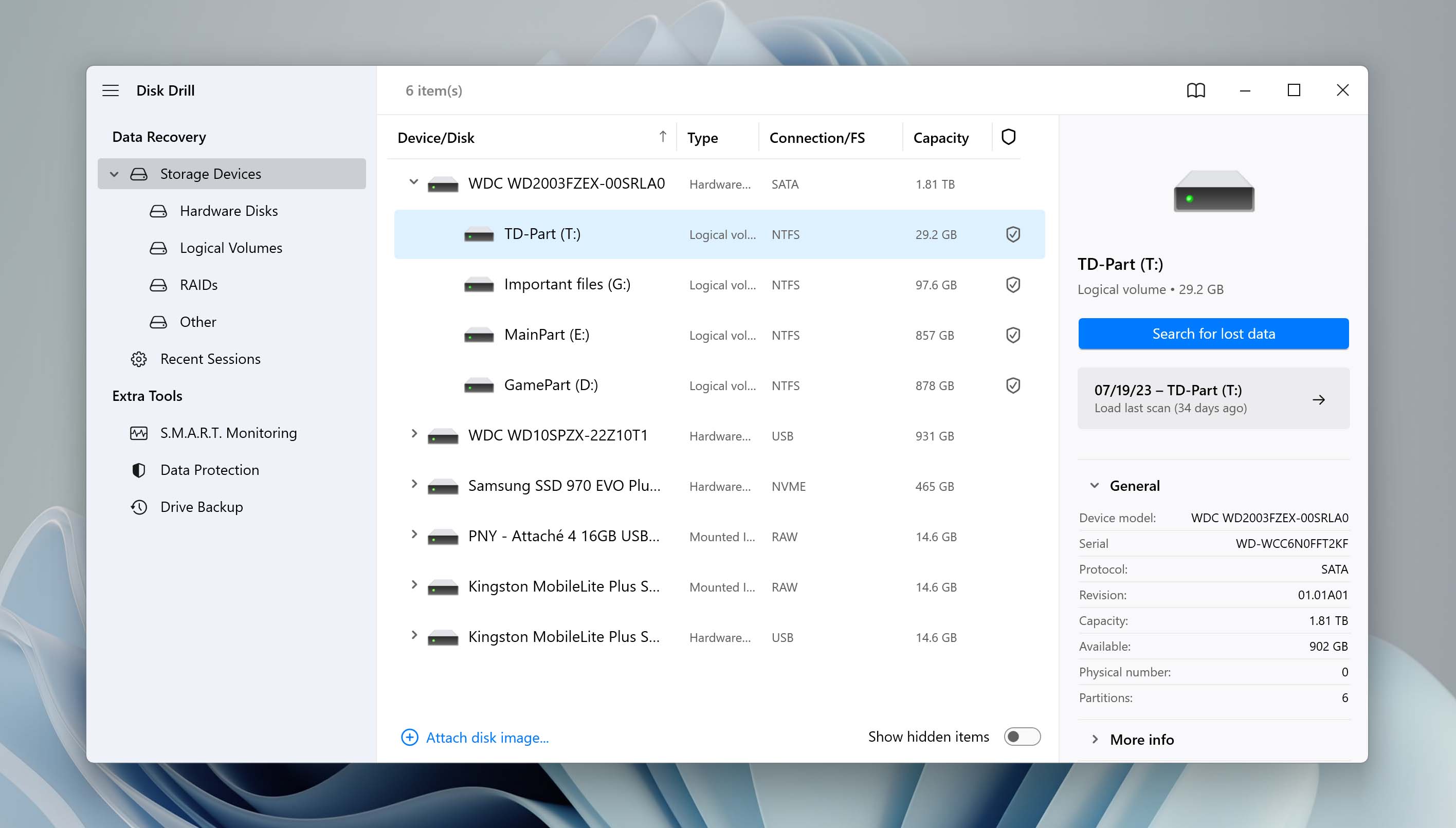
Task: Click Search for lost data button
Action: tap(1213, 333)
